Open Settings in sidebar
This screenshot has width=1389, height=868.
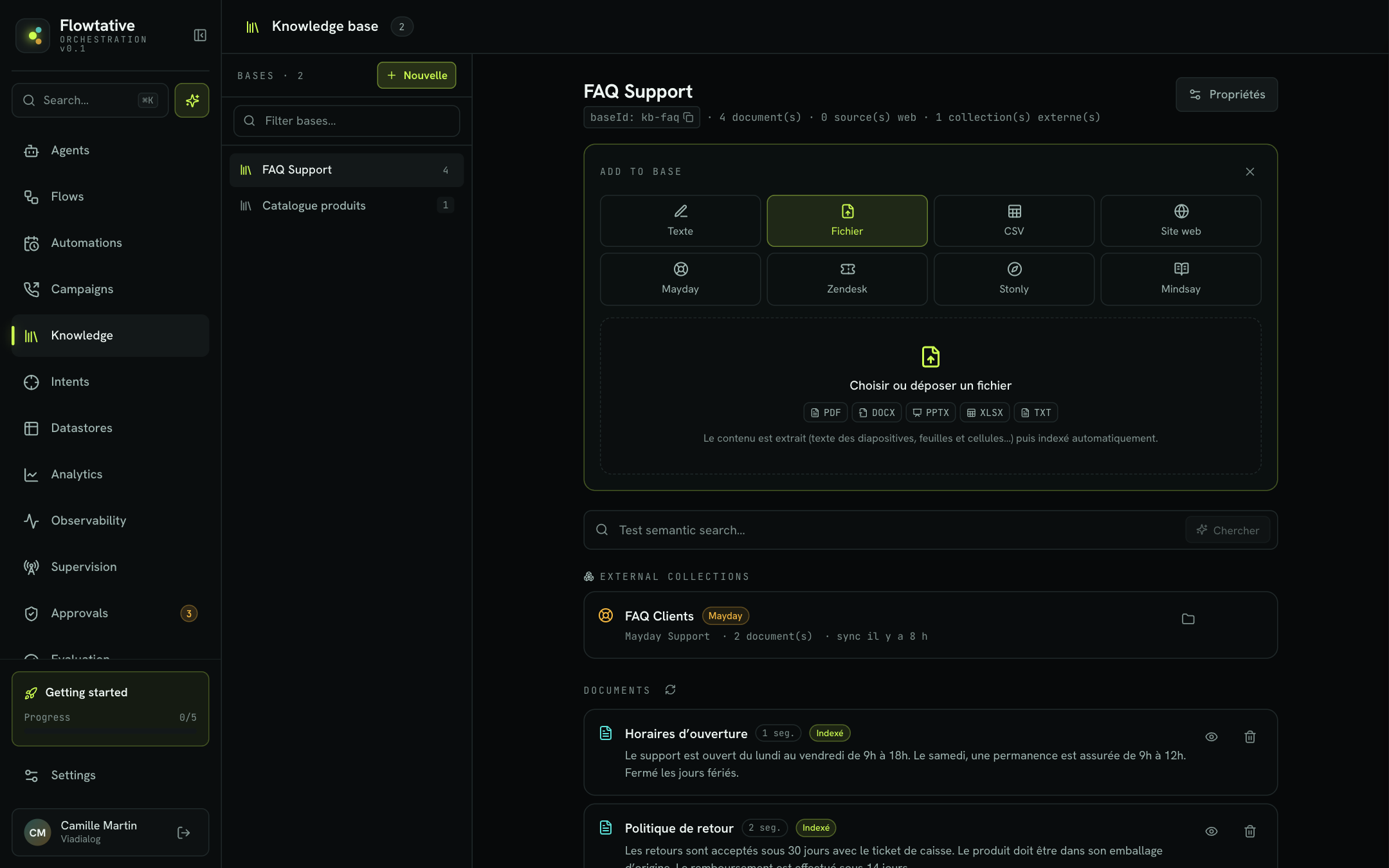pos(110,775)
